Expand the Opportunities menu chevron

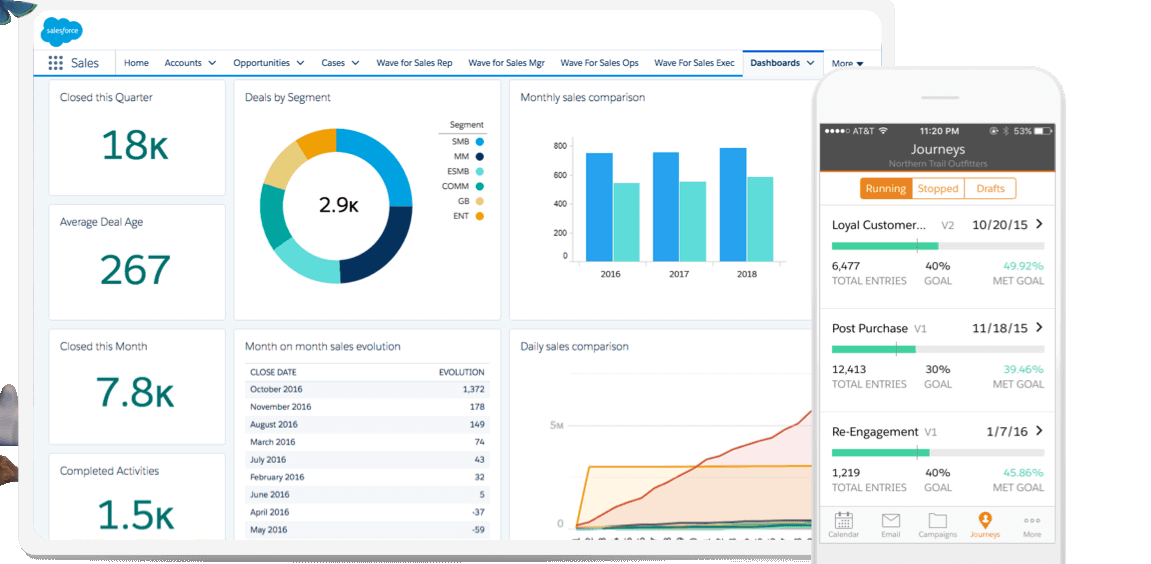pos(300,63)
